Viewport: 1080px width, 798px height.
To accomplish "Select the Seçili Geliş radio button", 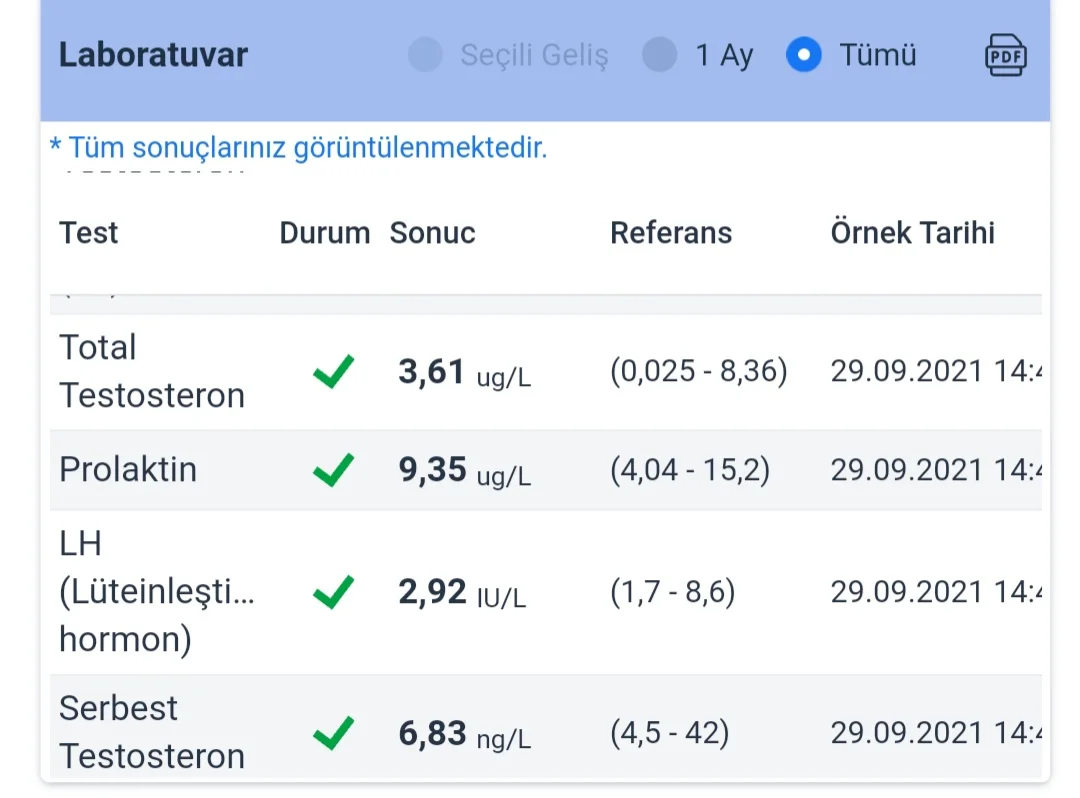I will [425, 55].
